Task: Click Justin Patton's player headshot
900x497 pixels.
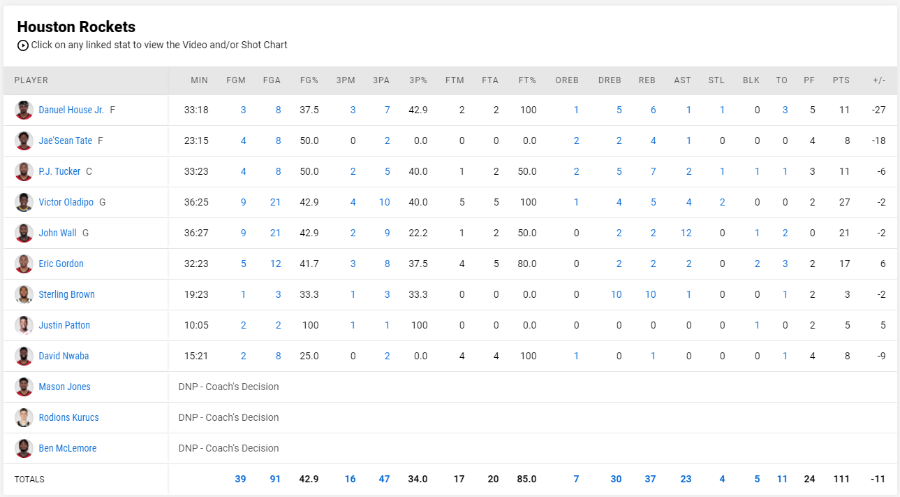Action: click(x=24, y=325)
